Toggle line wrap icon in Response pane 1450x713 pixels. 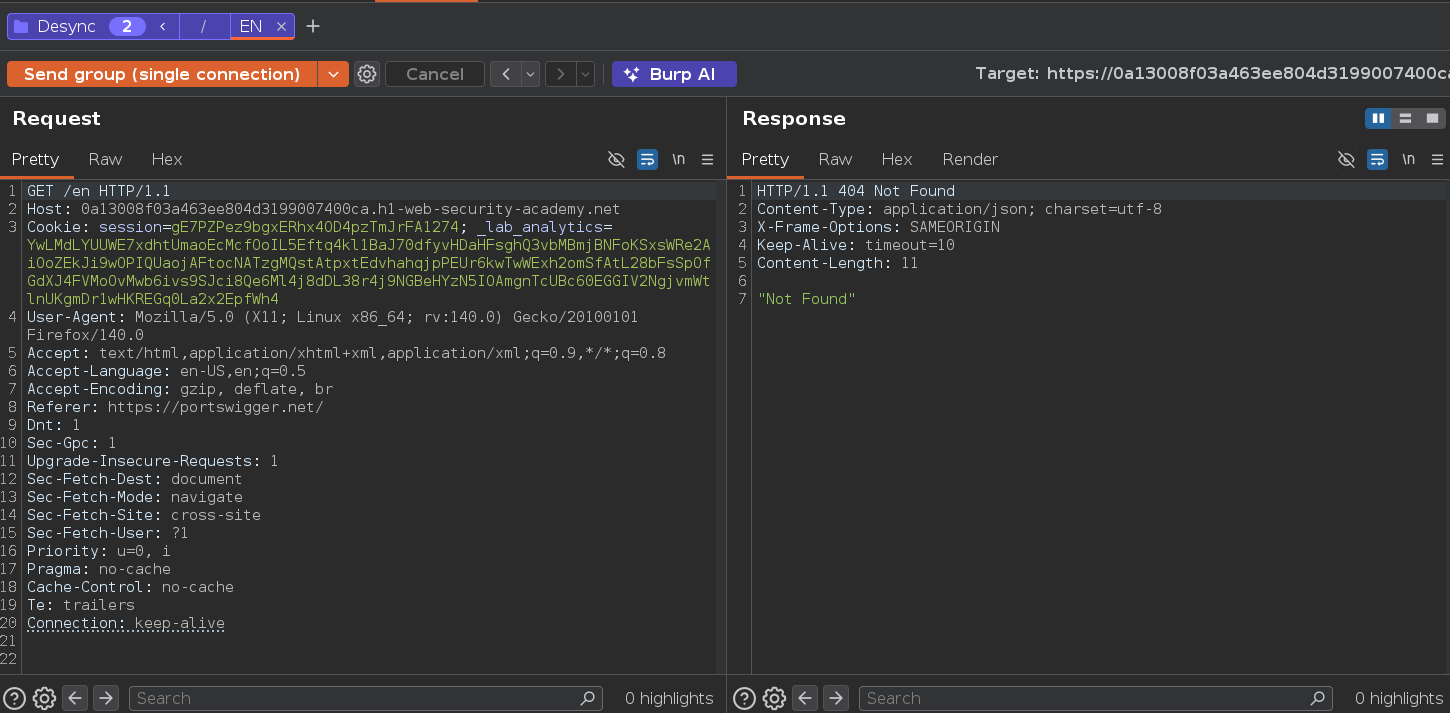click(1378, 159)
